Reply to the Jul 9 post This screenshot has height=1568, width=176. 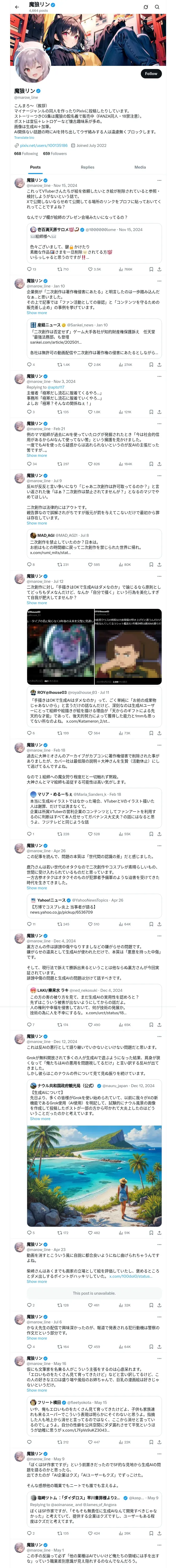pos(29,564)
